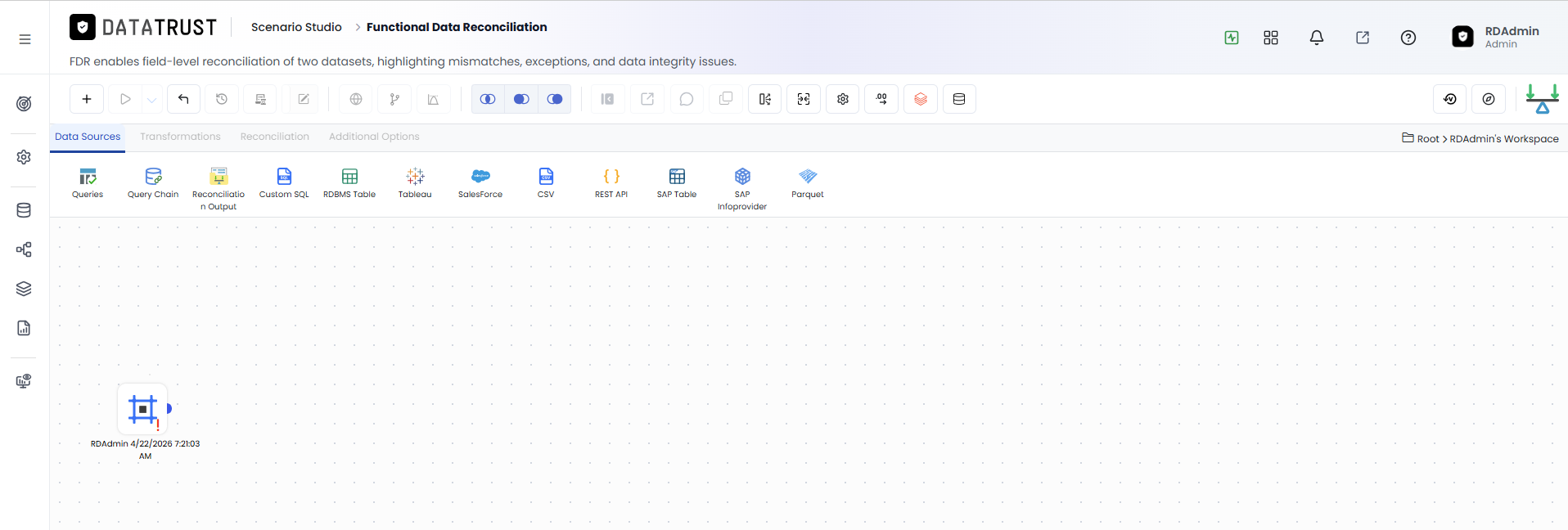The height and width of the screenshot is (530, 1568).
Task: Expand the run button dropdown arrow
Action: pos(152,99)
